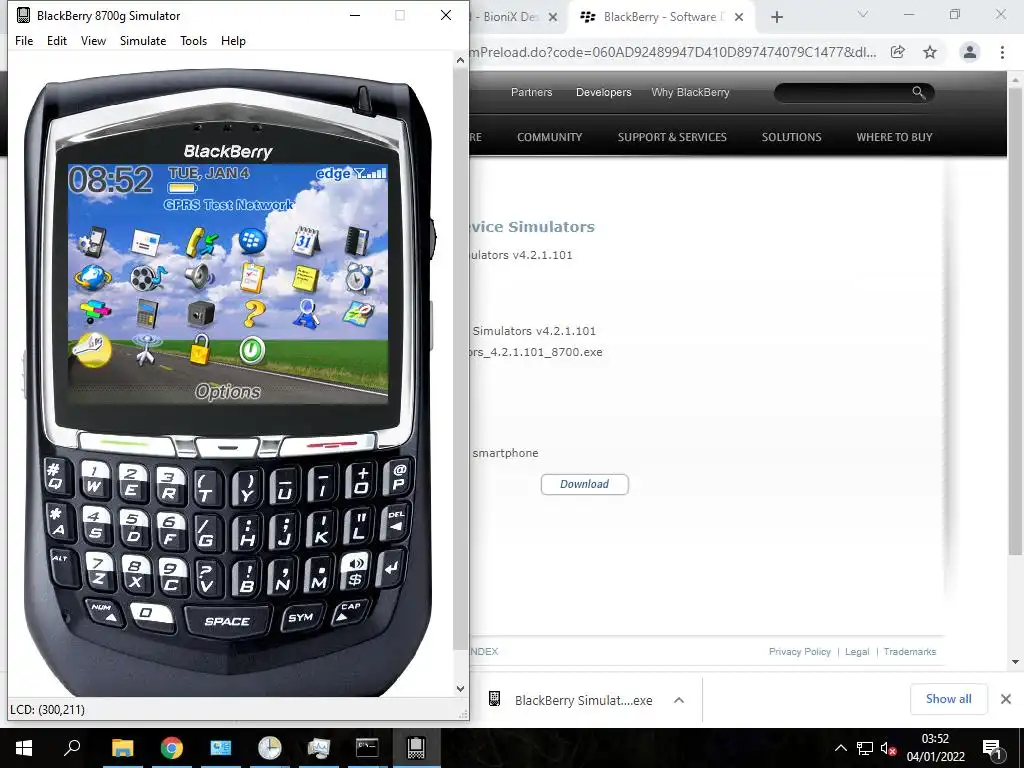
Task: Open Manage Connections antenna icon
Action: pyautogui.click(x=146, y=350)
